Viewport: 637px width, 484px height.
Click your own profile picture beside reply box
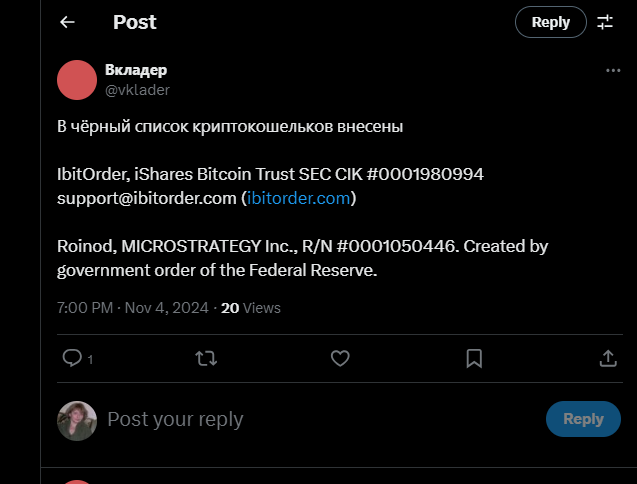pos(77,420)
